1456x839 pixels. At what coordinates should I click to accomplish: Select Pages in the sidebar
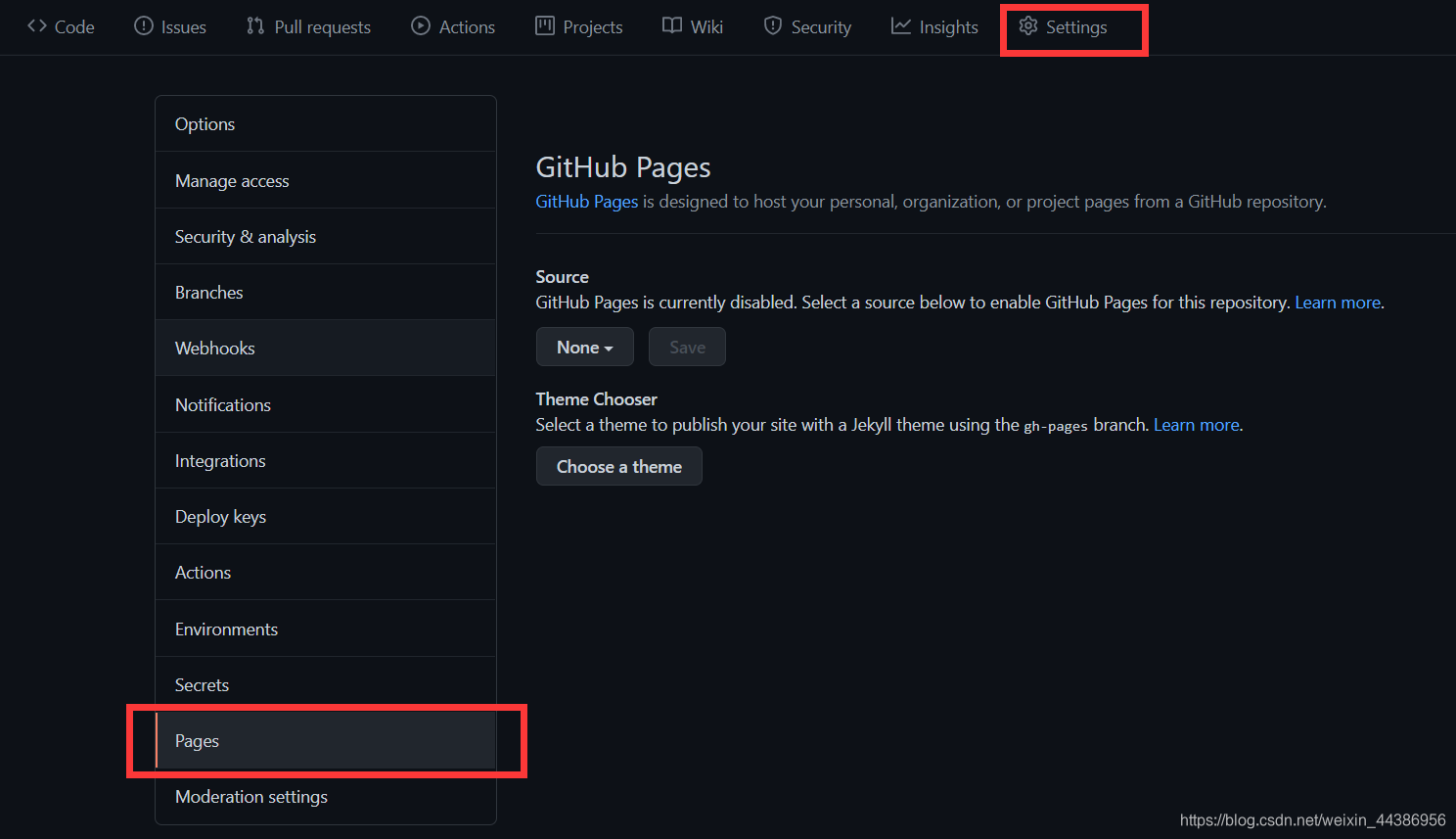click(x=326, y=741)
